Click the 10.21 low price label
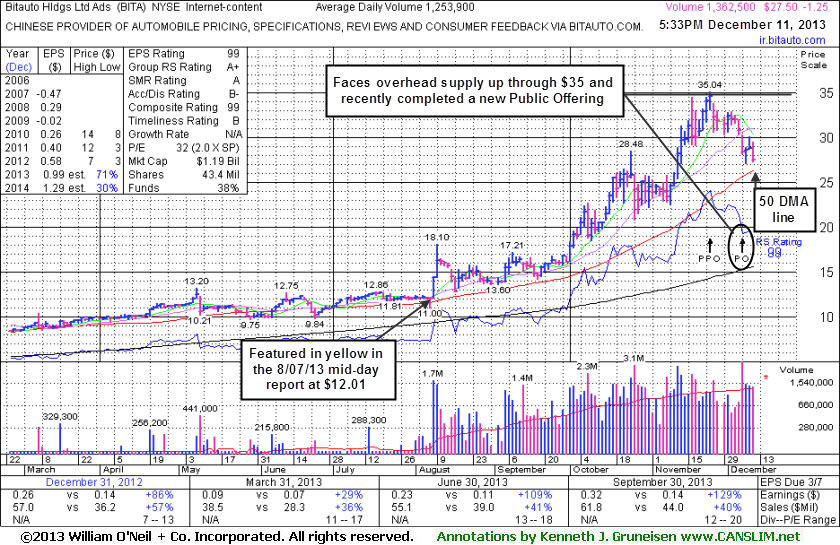 pyautogui.click(x=200, y=320)
